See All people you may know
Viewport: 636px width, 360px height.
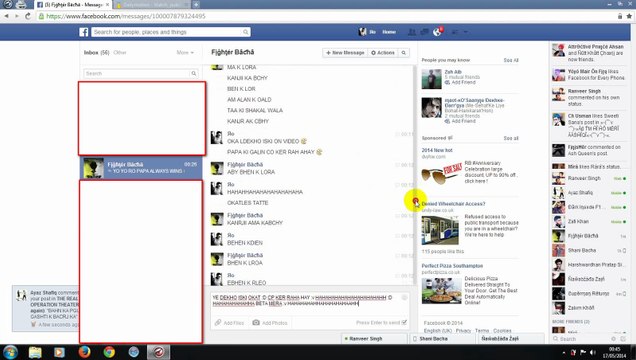click(511, 60)
